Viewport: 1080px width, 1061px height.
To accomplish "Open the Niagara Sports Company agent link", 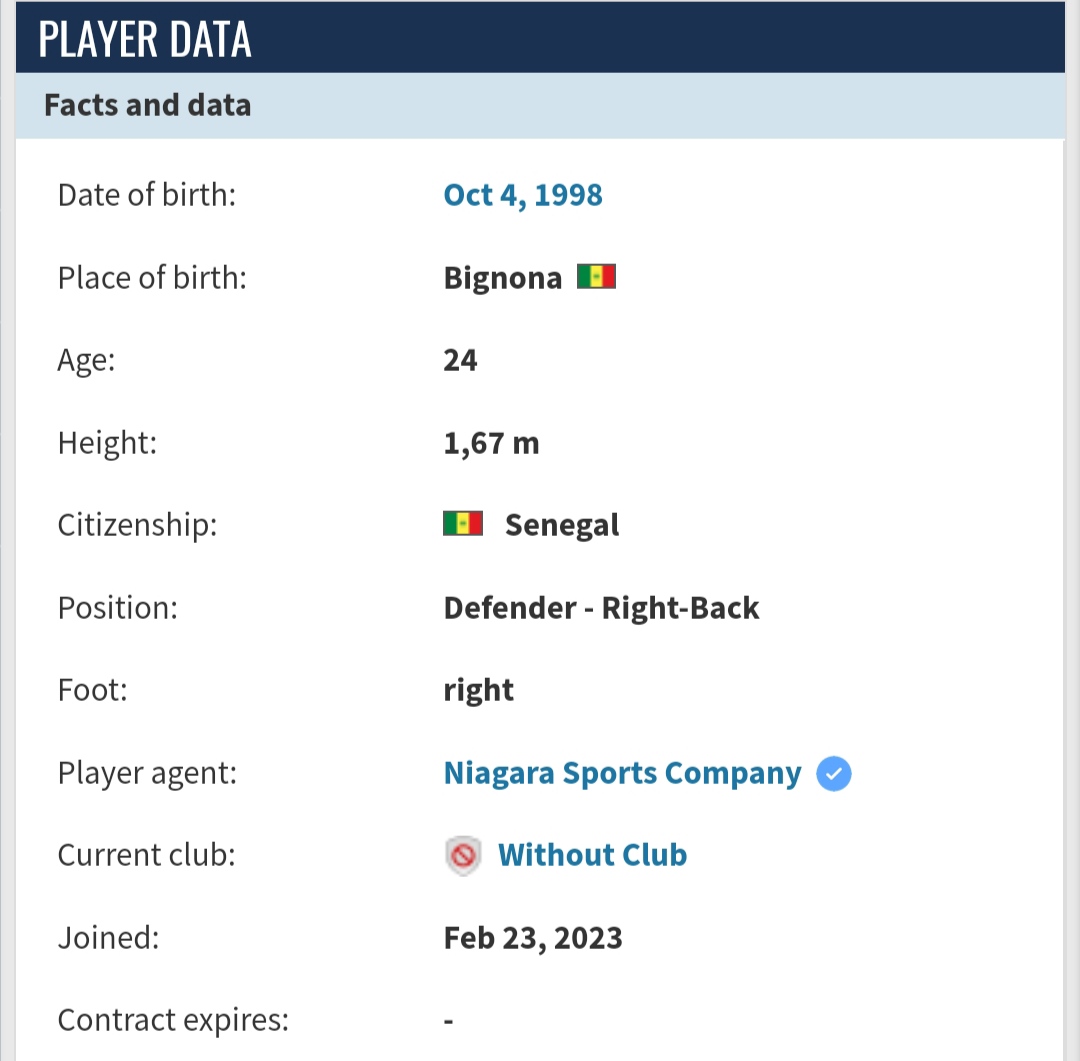I will [x=623, y=773].
